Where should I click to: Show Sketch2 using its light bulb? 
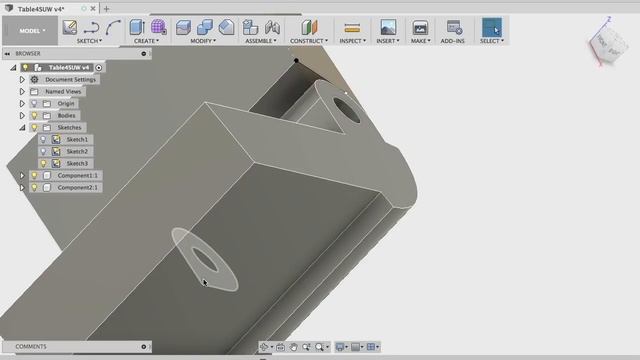tap(43, 151)
